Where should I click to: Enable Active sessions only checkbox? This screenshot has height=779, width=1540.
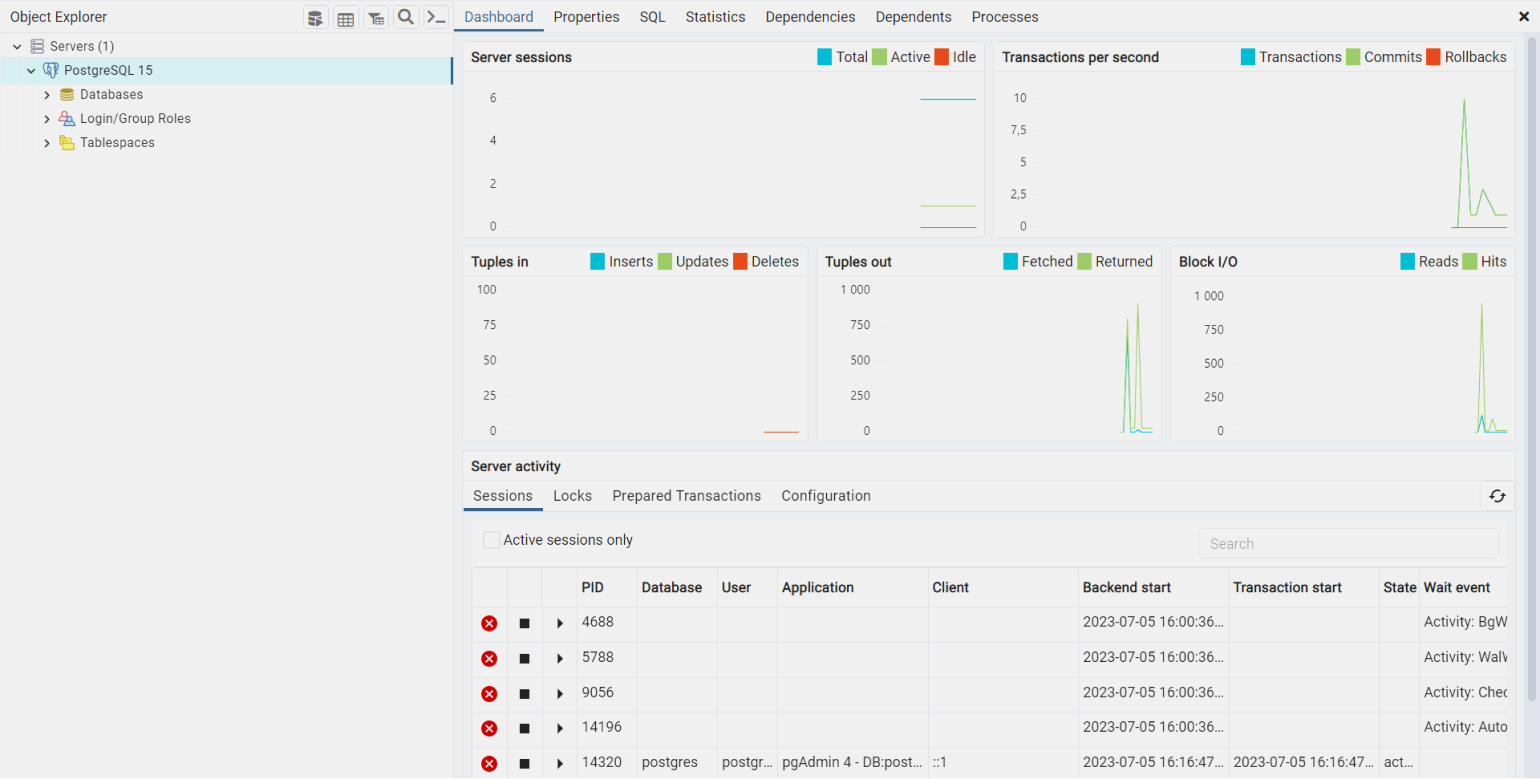pos(491,540)
